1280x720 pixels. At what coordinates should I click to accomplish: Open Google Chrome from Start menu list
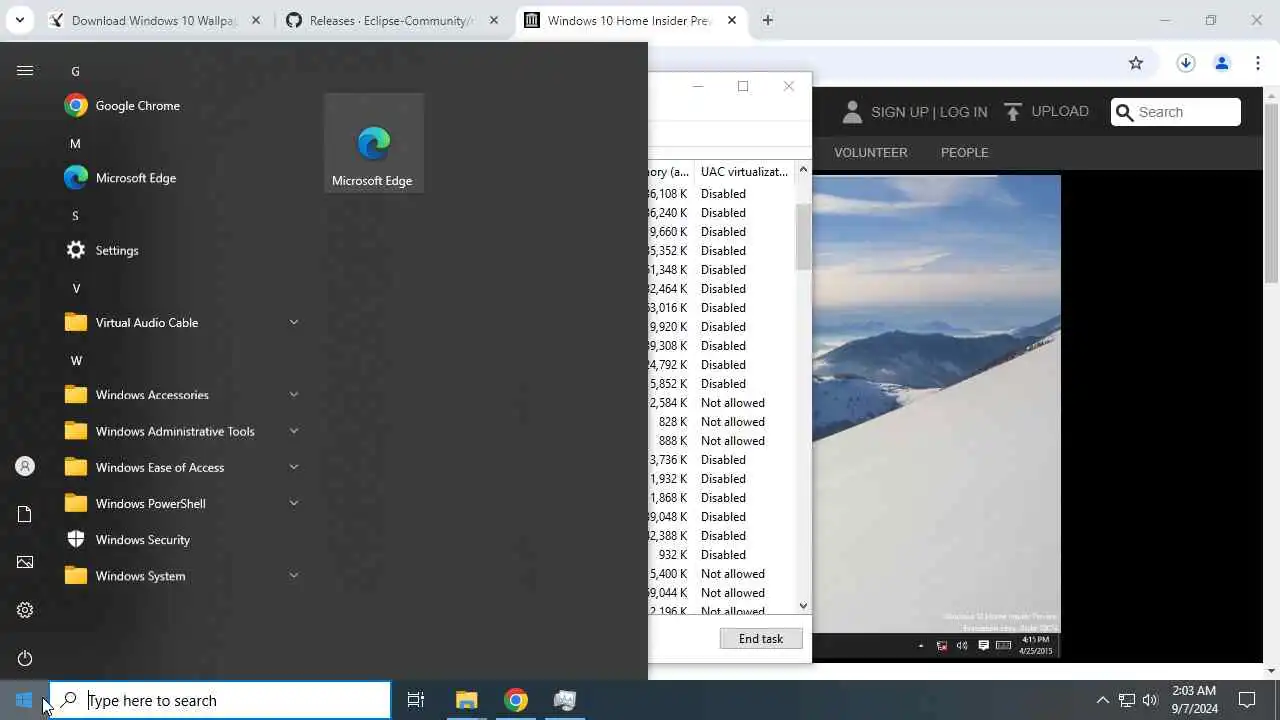tap(180, 105)
